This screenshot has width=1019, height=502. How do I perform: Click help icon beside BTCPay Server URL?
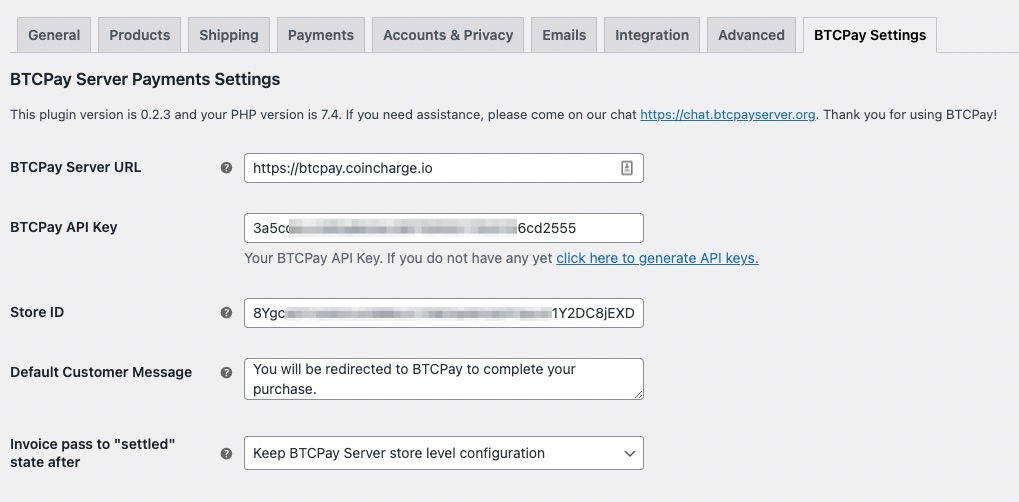226,168
